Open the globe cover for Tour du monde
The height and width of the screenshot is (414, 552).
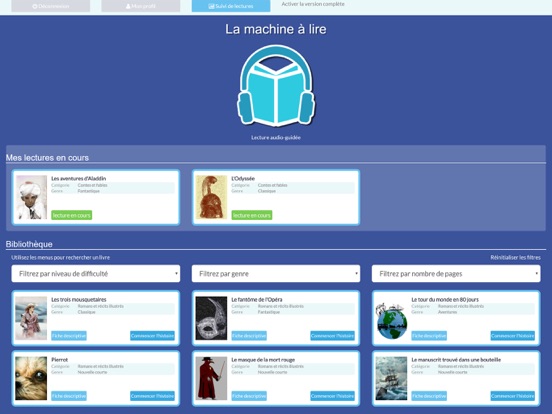[x=391, y=320]
